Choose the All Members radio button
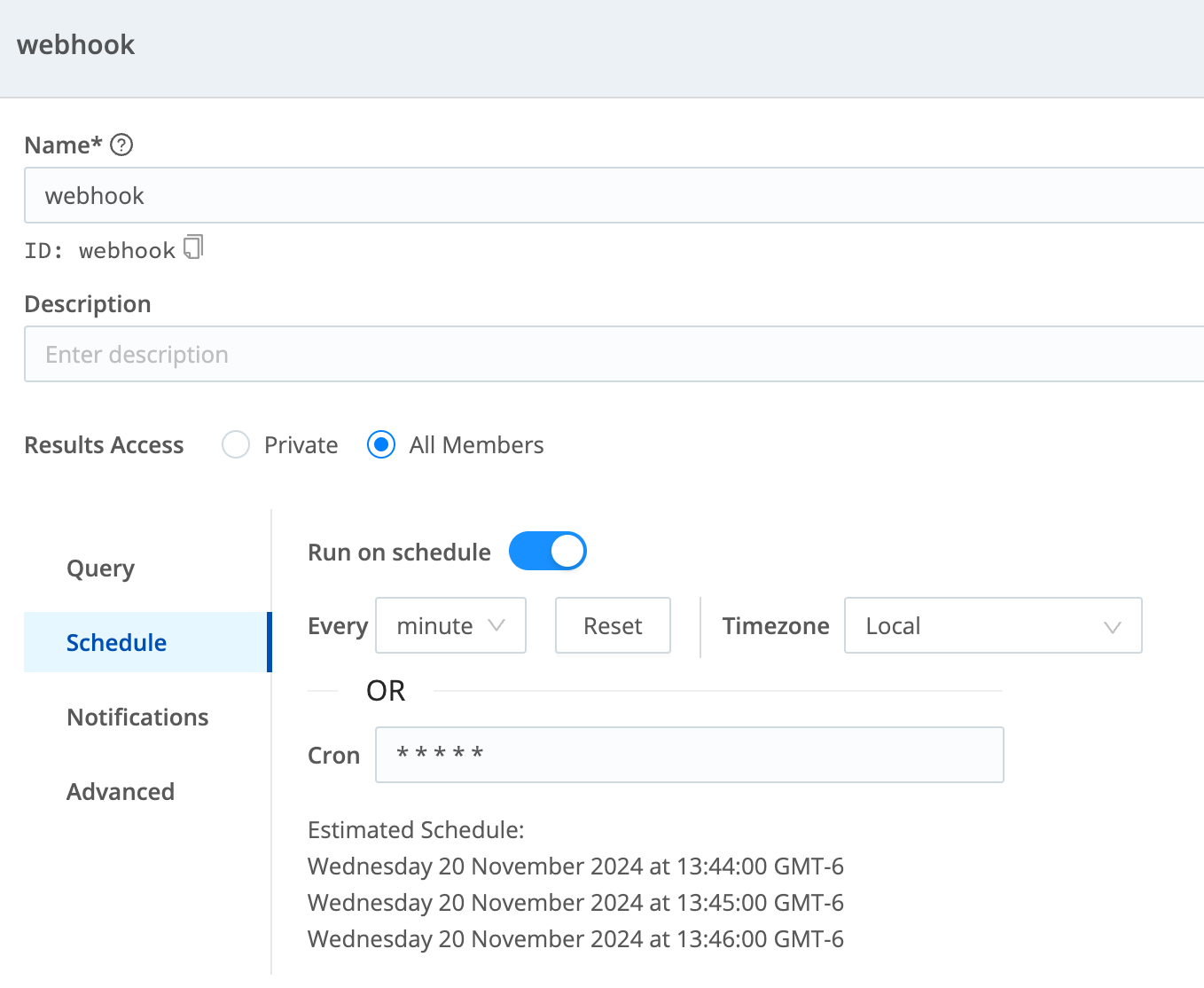 (x=381, y=444)
